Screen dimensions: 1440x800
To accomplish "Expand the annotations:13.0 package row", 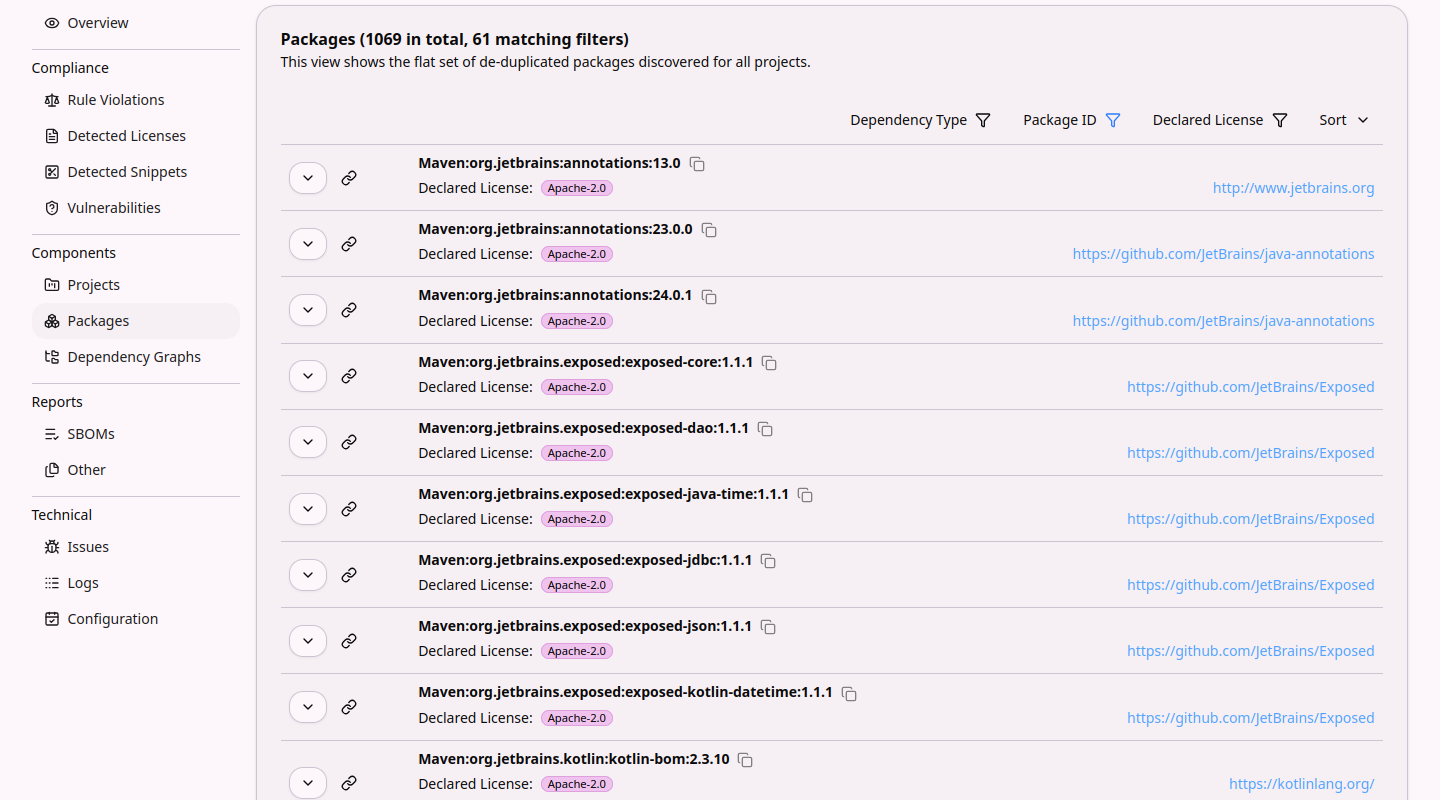I will coord(308,178).
